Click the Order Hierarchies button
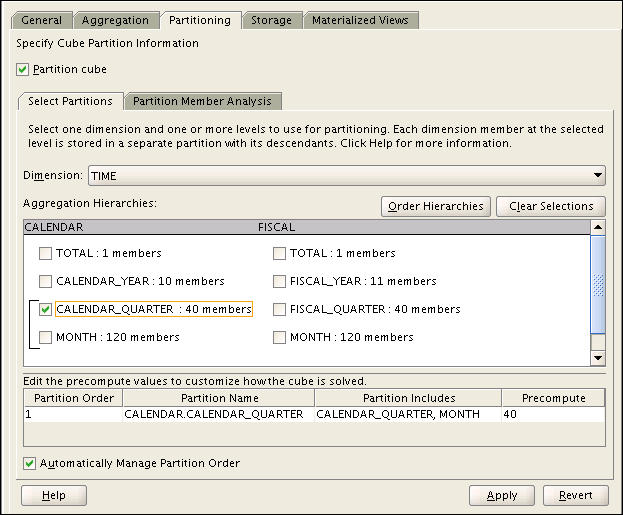The width and height of the screenshot is (623, 515). pos(435,206)
